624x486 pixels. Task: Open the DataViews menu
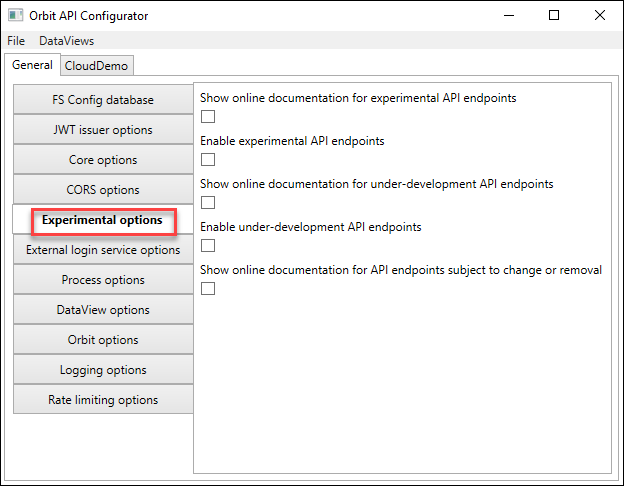pyautogui.click(x=66, y=41)
